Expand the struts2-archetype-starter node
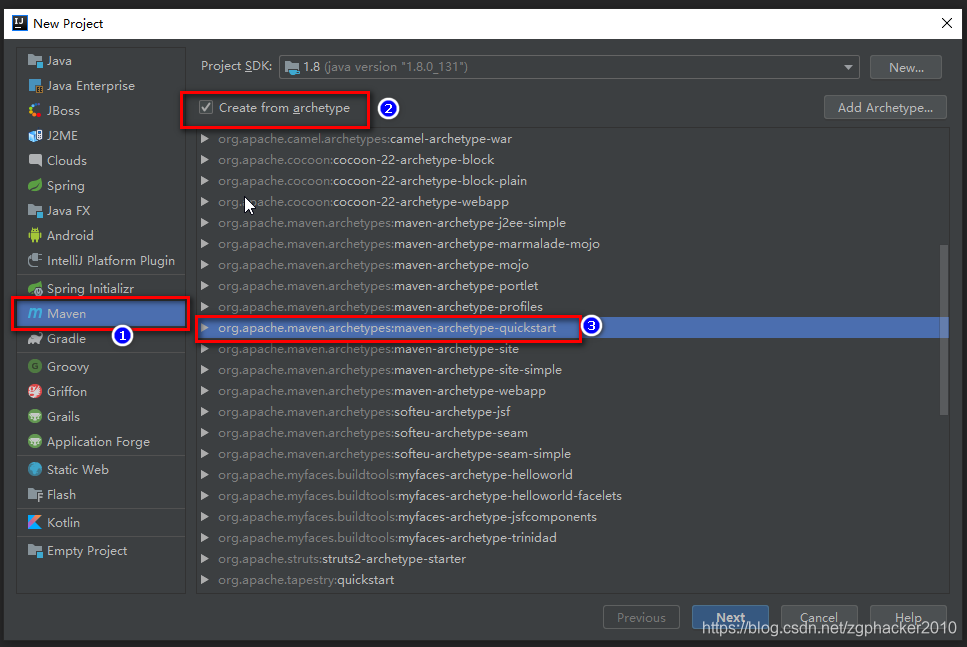Image resolution: width=967 pixels, height=647 pixels. (205, 558)
